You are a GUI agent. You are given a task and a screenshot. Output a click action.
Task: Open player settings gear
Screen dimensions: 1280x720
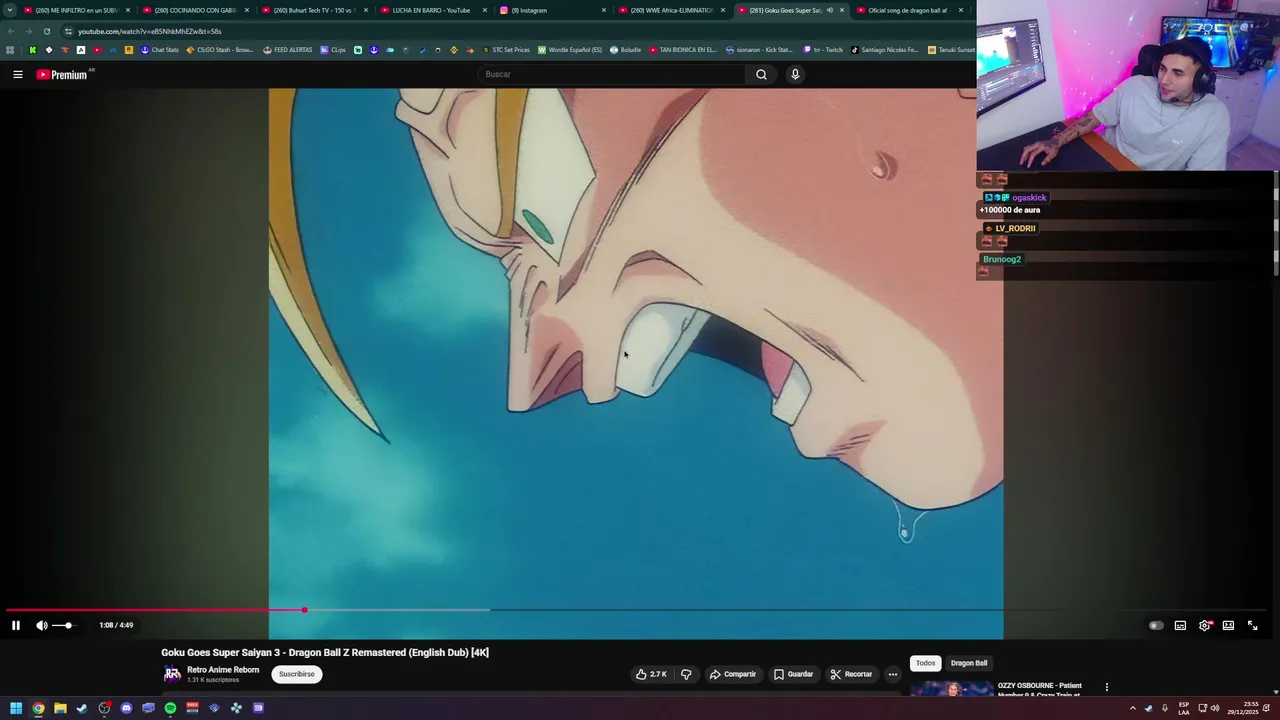[1205, 625]
